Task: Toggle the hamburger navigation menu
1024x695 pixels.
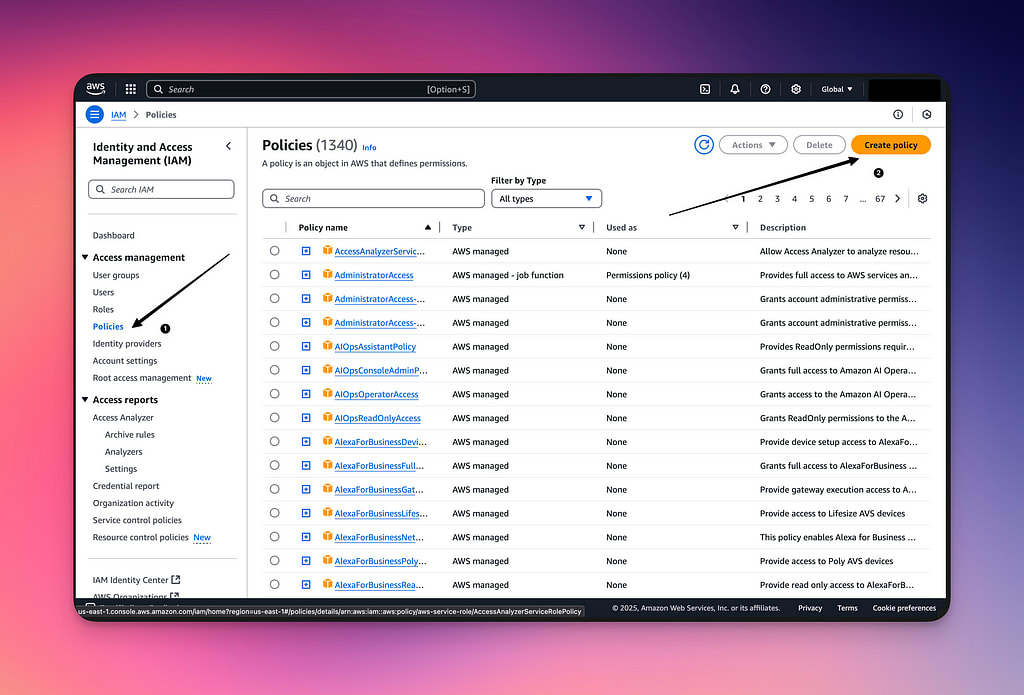Action: tap(95, 114)
